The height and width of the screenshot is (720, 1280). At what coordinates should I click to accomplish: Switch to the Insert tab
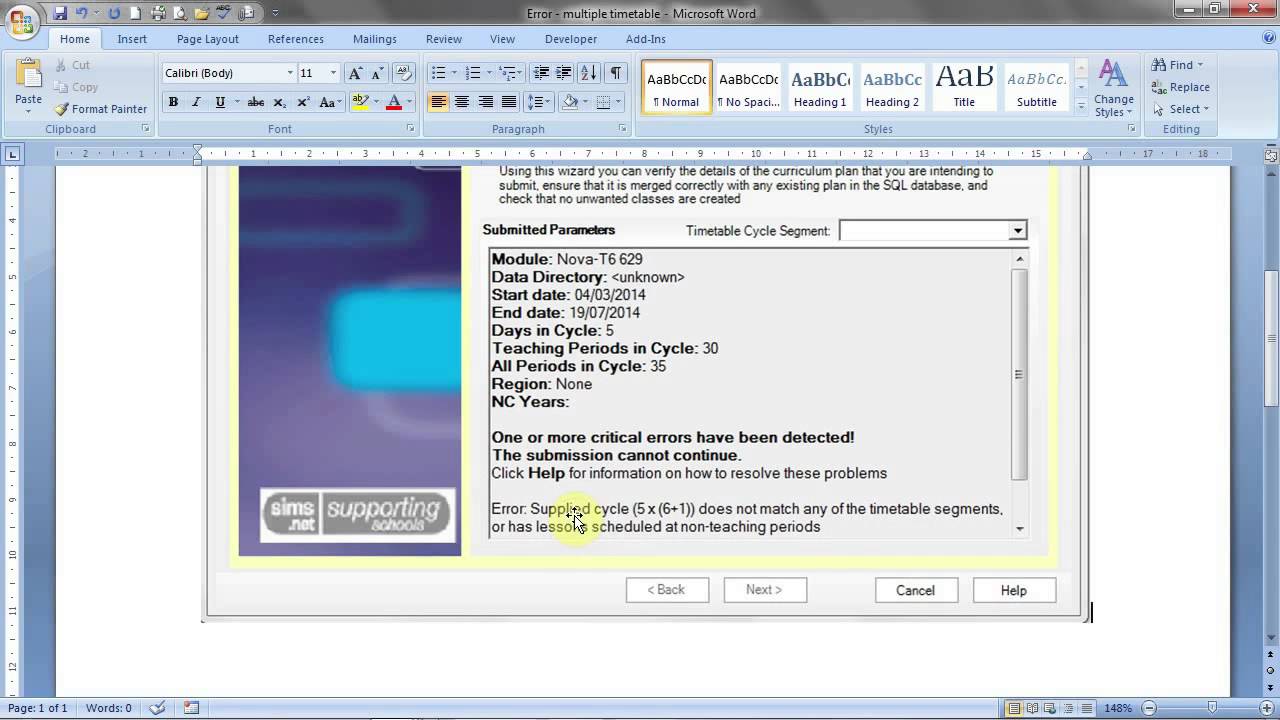click(132, 39)
